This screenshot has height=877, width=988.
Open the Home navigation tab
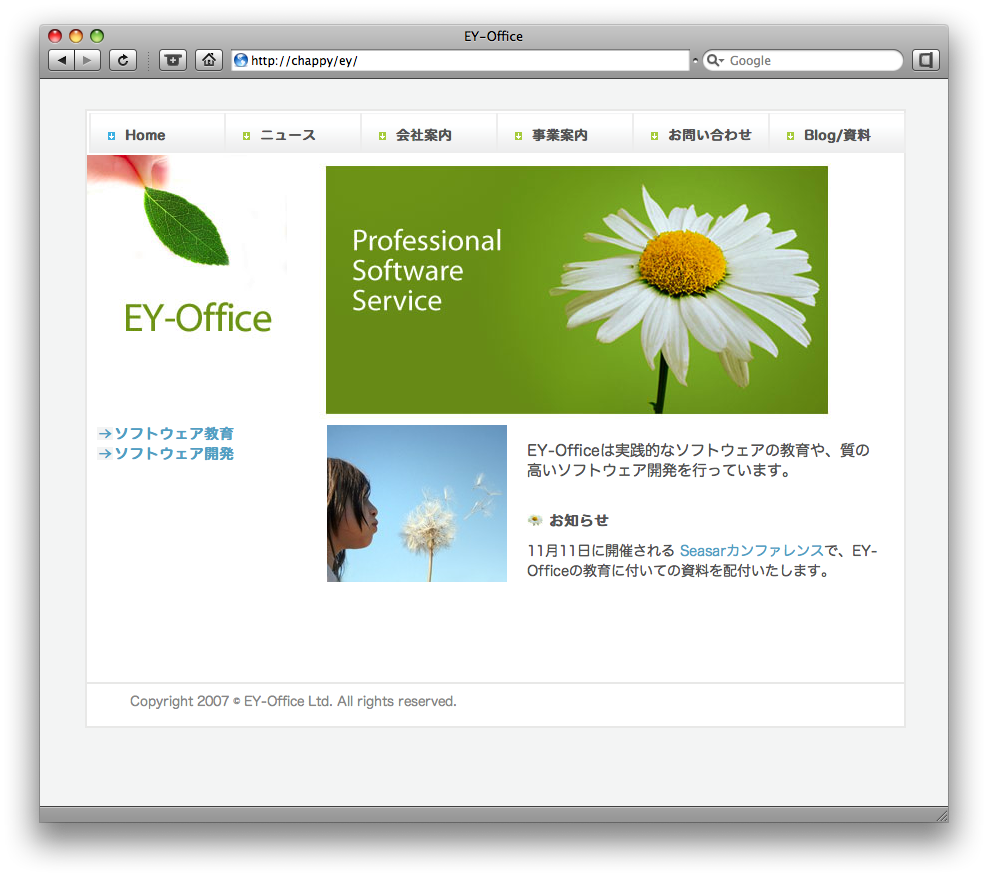click(158, 133)
